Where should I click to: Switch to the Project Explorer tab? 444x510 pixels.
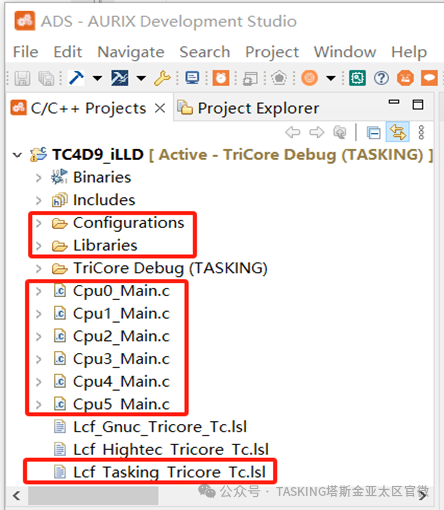[x=248, y=108]
